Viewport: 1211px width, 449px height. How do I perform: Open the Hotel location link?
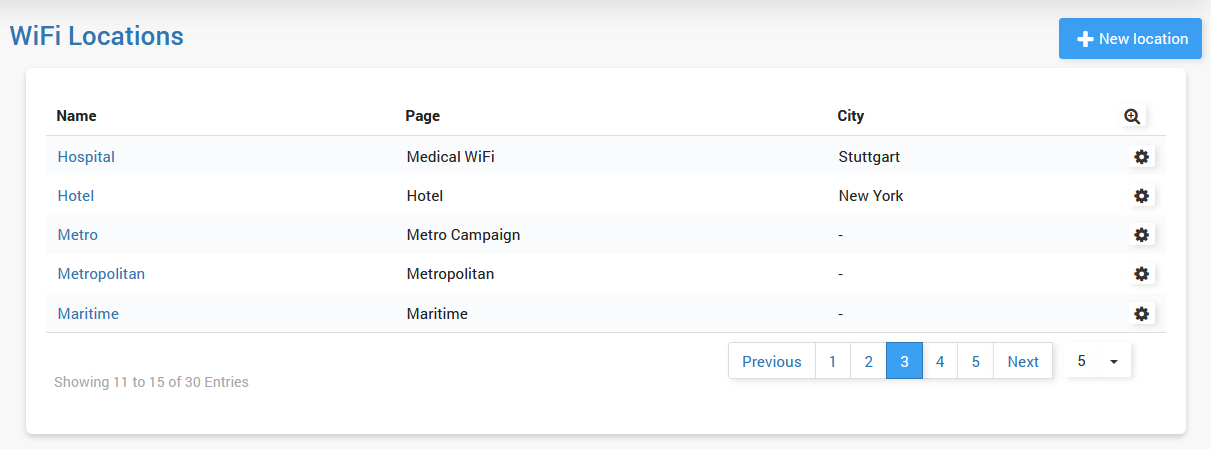tap(76, 196)
